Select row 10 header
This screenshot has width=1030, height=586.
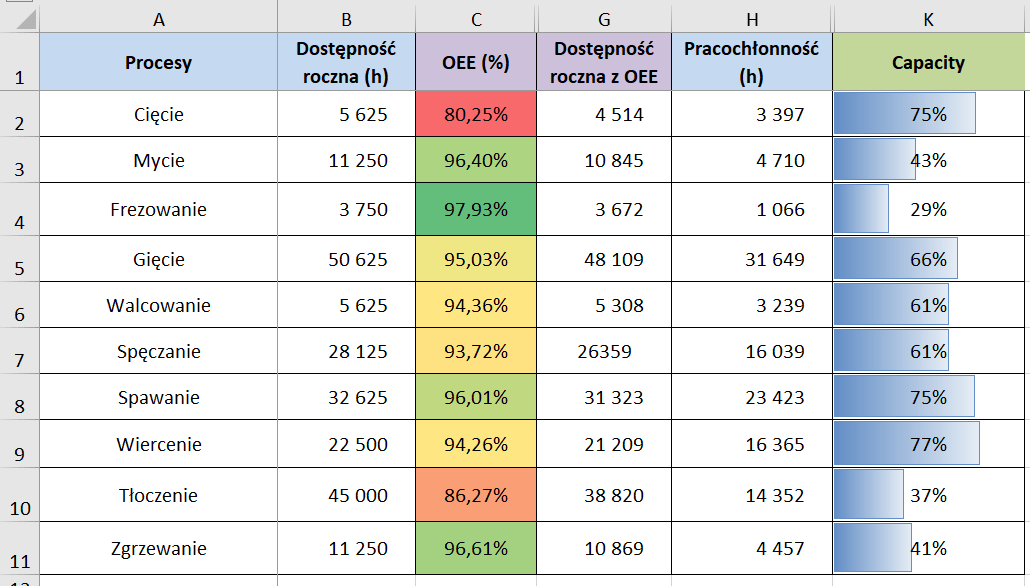20,496
